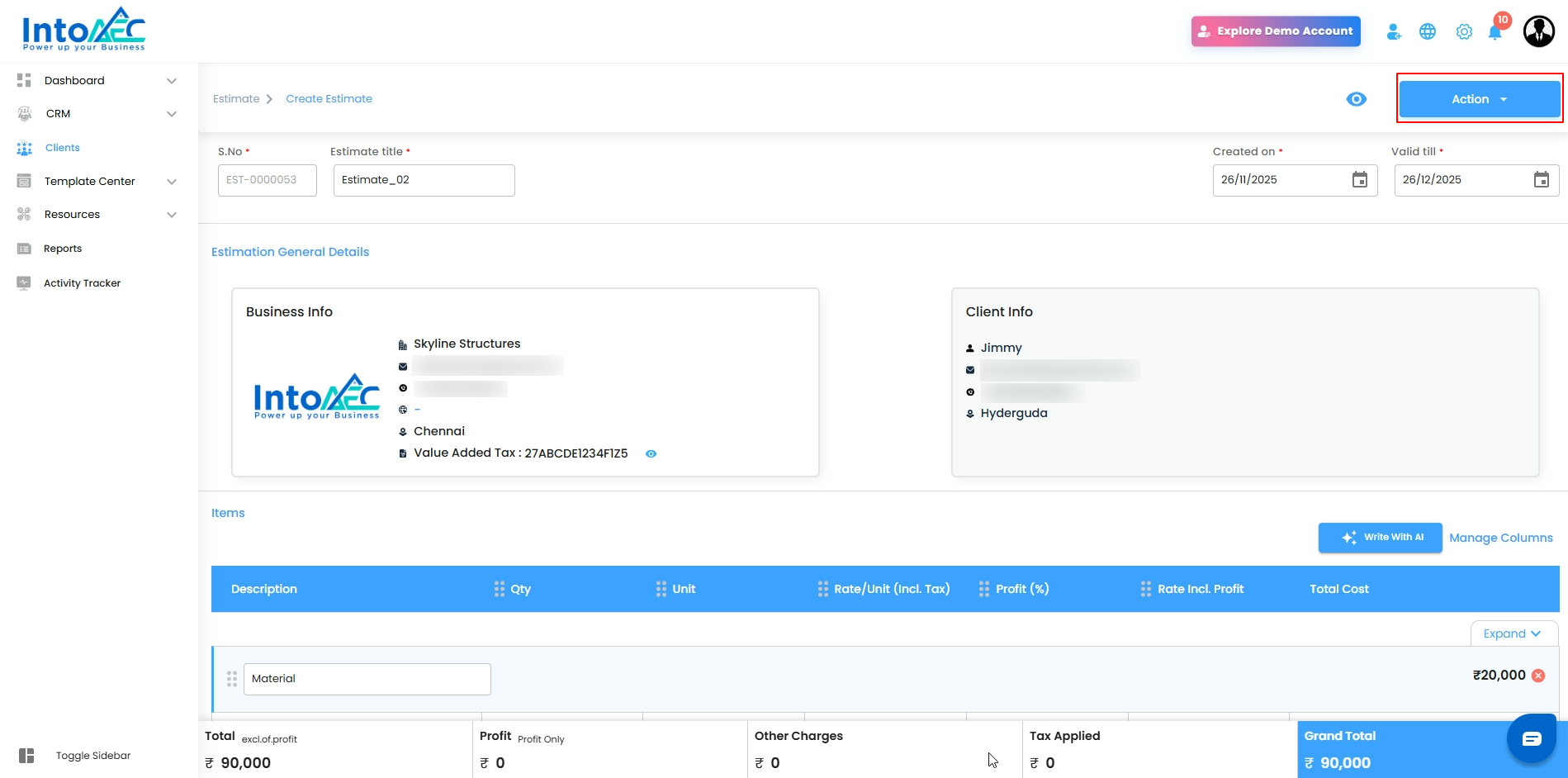1568x778 pixels.
Task: Click the Template Center sidebar icon
Action: tap(24, 181)
